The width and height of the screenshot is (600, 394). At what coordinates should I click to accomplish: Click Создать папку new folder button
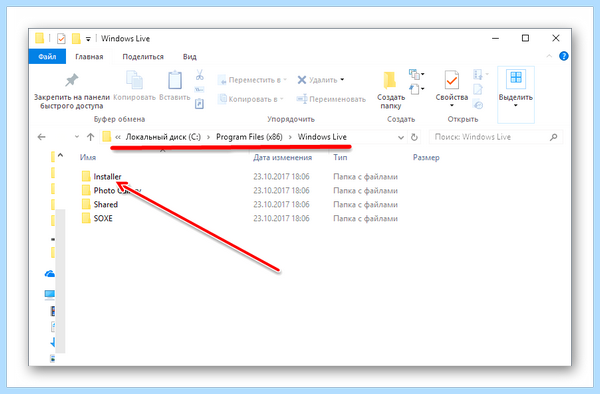coord(390,91)
